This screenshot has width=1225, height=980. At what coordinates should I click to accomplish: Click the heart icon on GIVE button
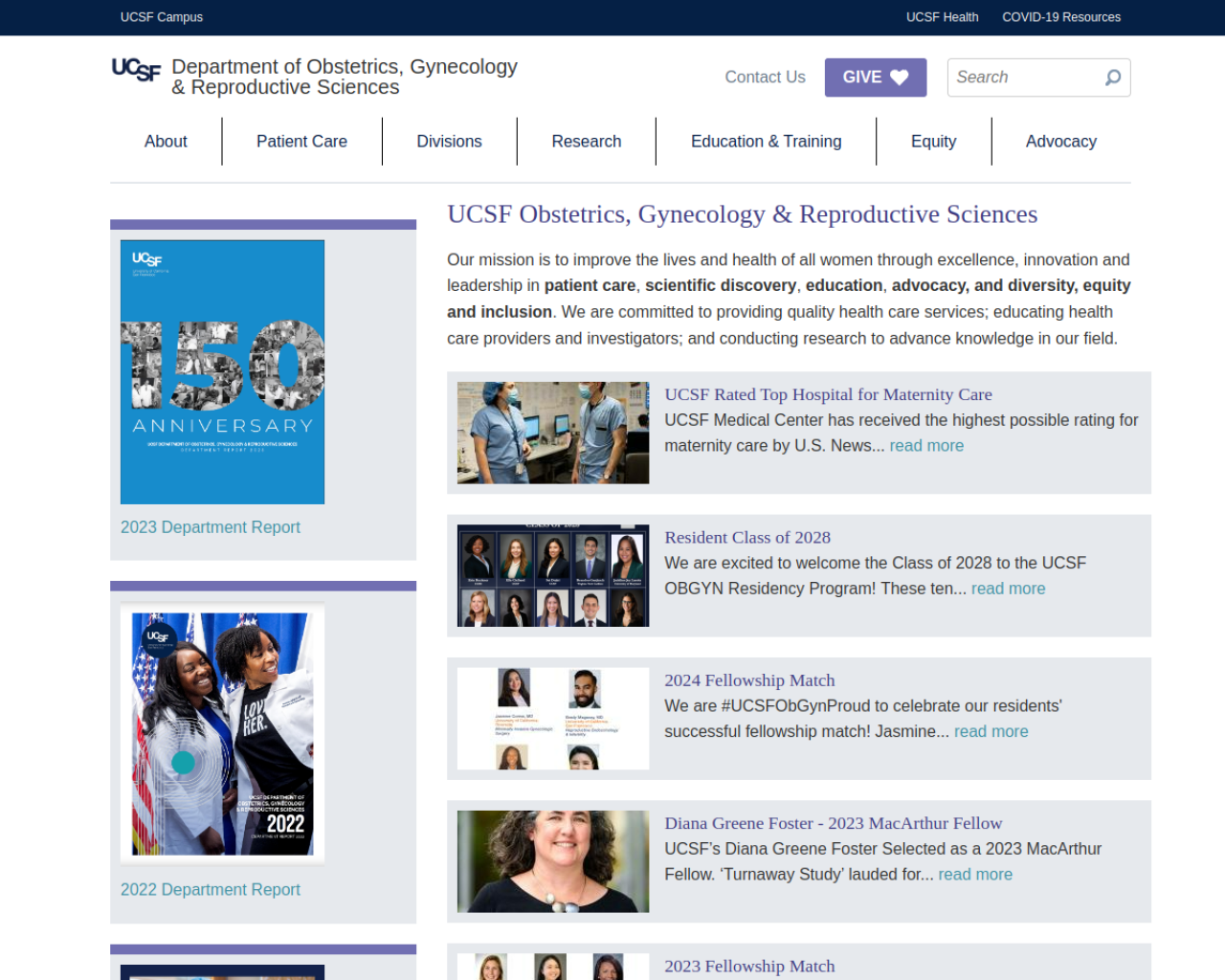(x=900, y=78)
